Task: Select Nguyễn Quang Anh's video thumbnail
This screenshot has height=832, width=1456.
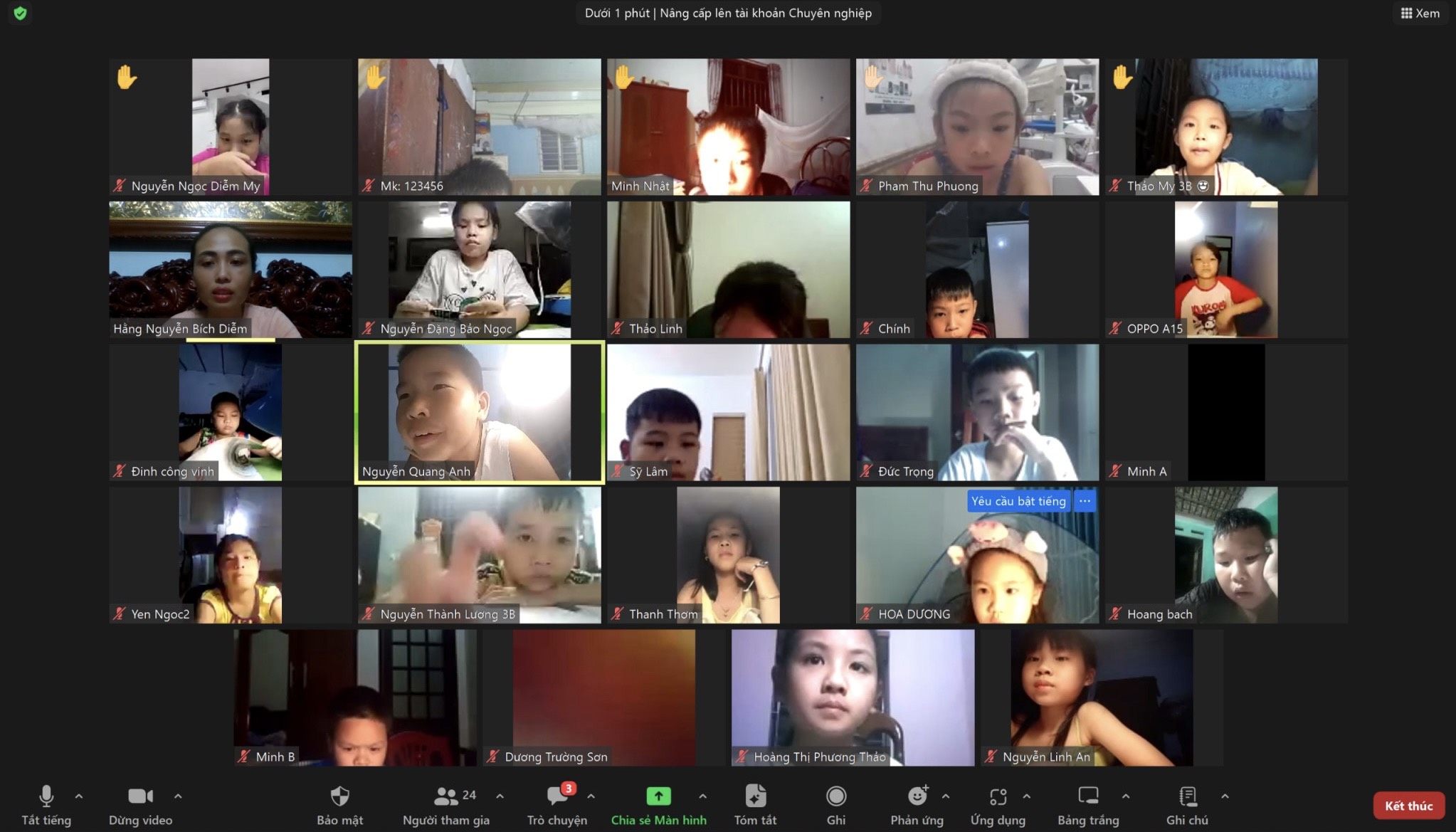Action: coord(479,412)
